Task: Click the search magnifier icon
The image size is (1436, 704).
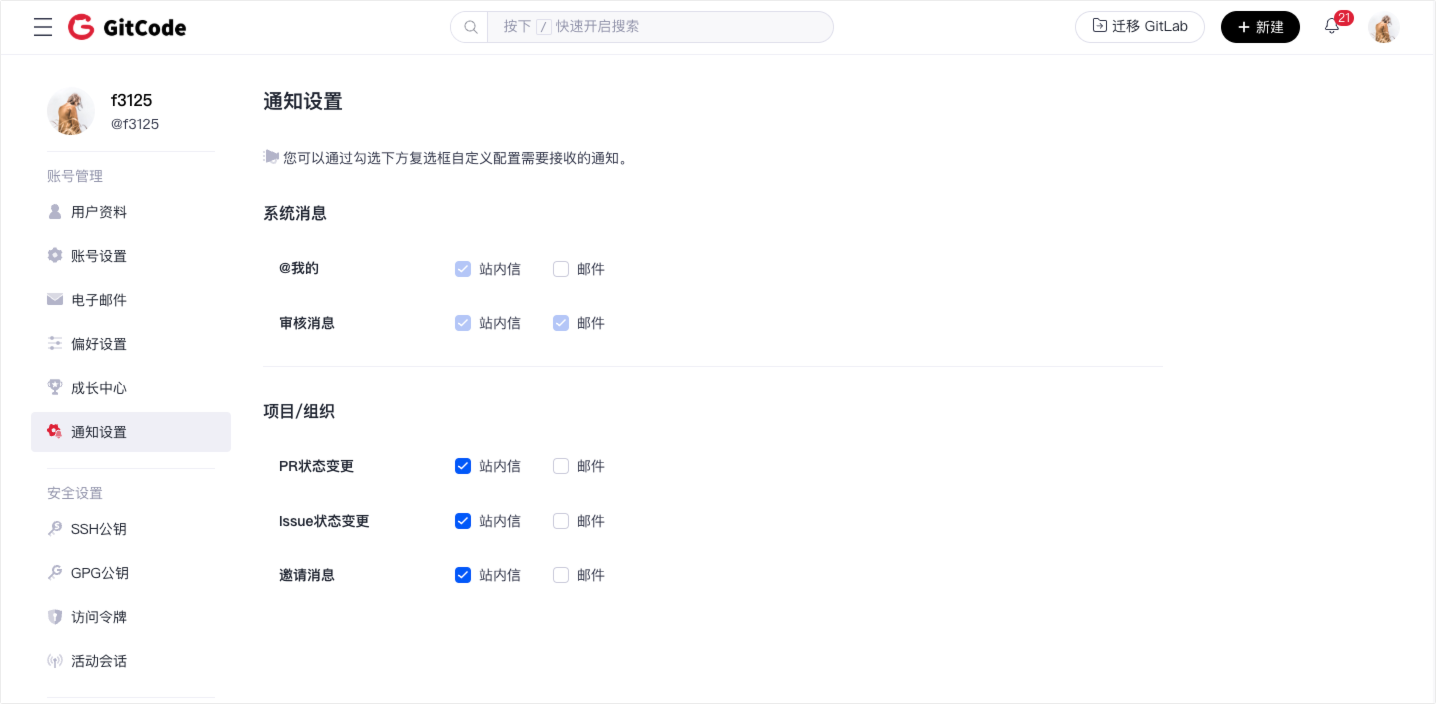Action: pyautogui.click(x=470, y=27)
